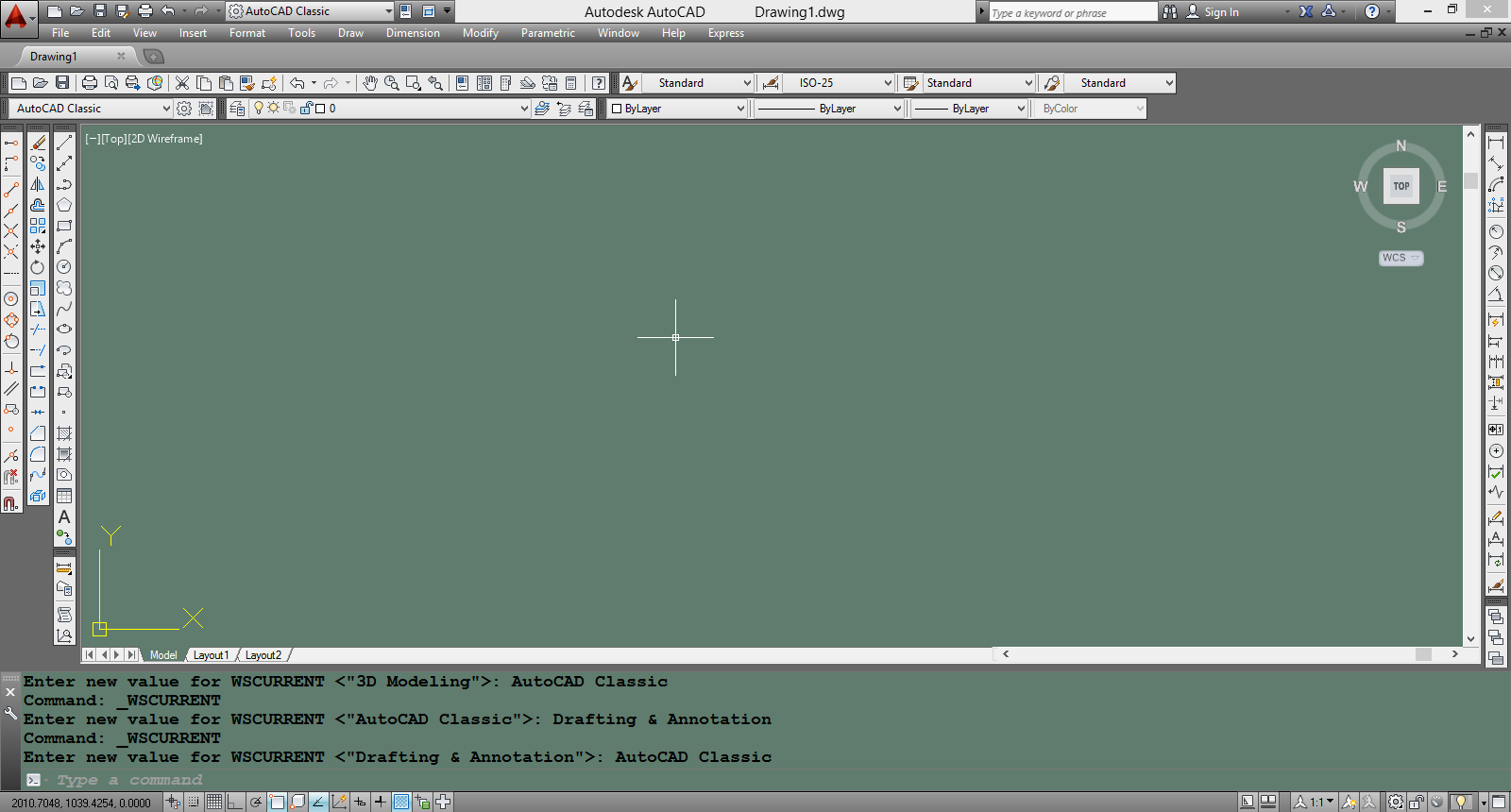Select the Spline draw tool
This screenshot has height=812, width=1511.
point(64,309)
